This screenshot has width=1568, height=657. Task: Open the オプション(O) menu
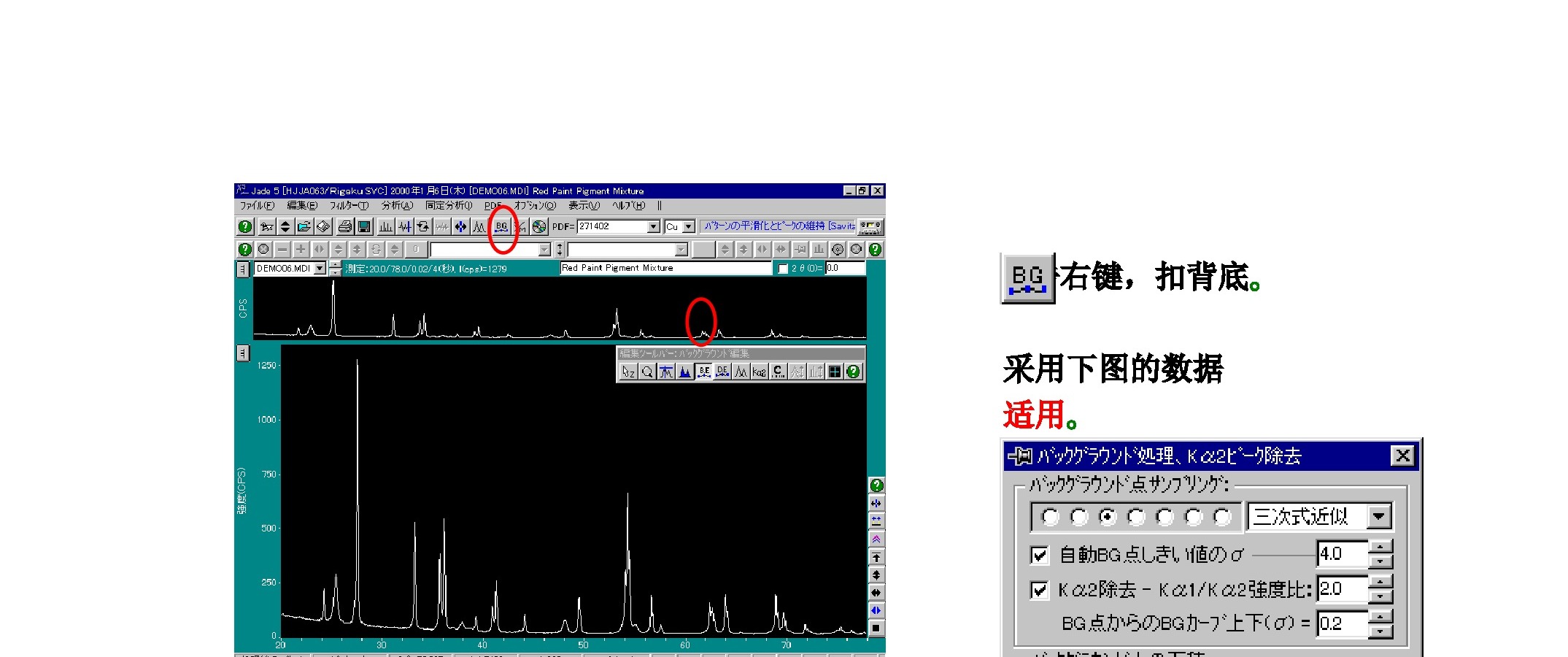point(535,206)
